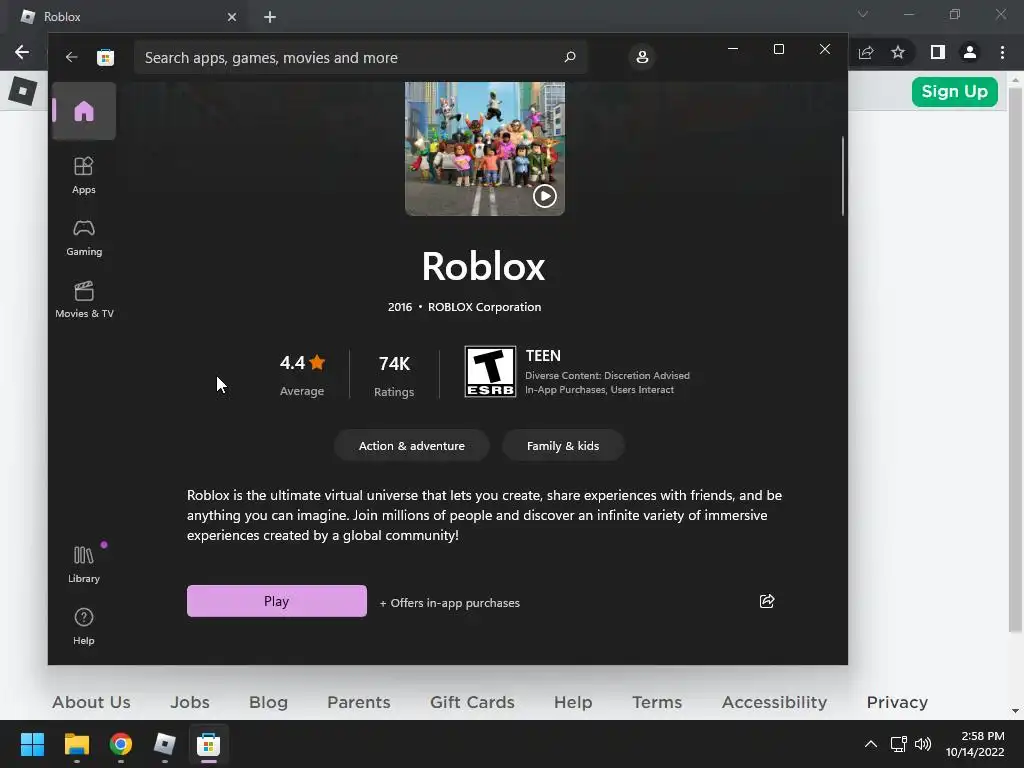This screenshot has height=768, width=1024.
Task: Play the Roblox trailer video
Action: [x=545, y=196]
